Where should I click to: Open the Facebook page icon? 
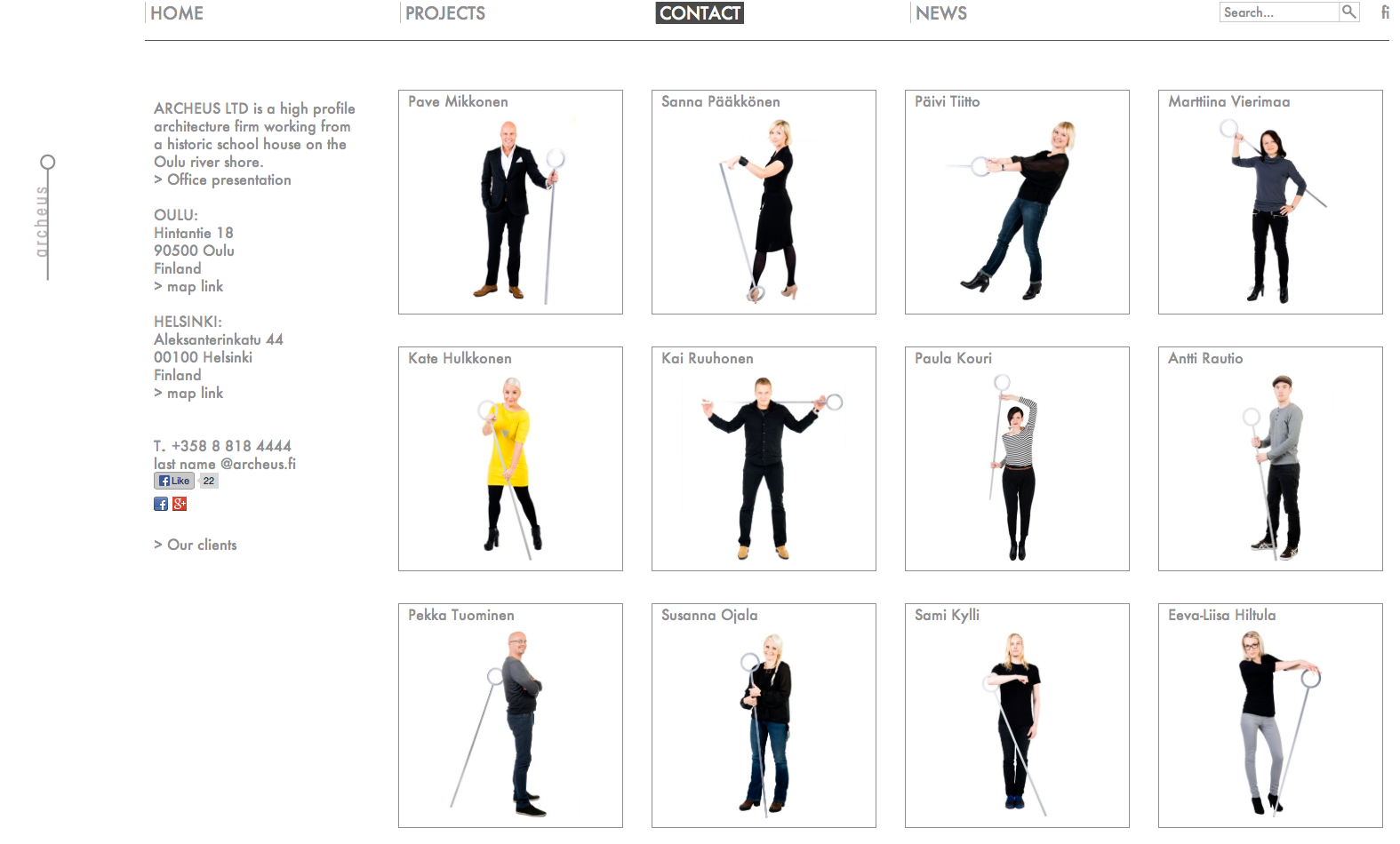[x=161, y=504]
